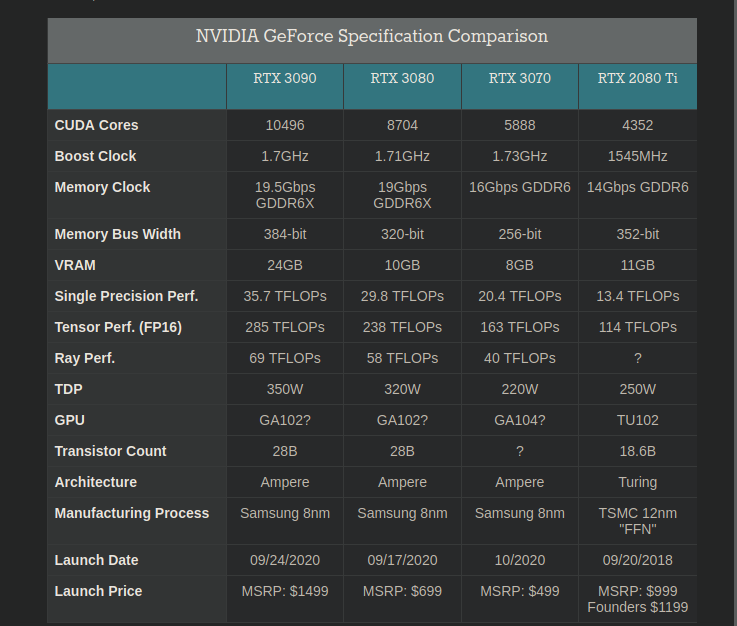Image resolution: width=737 pixels, height=626 pixels.
Task: Click the GPU row label
Action: 70,420
